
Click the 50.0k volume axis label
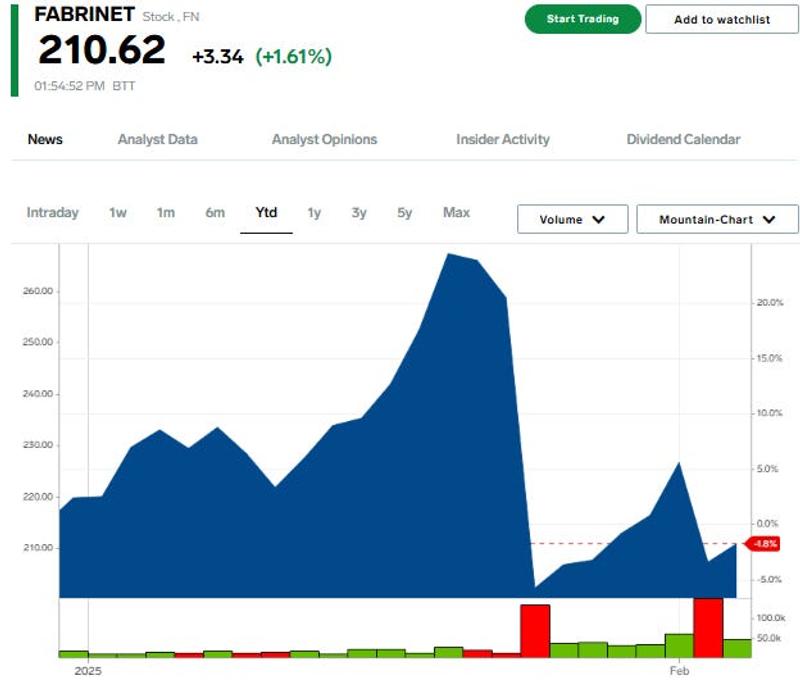coord(769,638)
